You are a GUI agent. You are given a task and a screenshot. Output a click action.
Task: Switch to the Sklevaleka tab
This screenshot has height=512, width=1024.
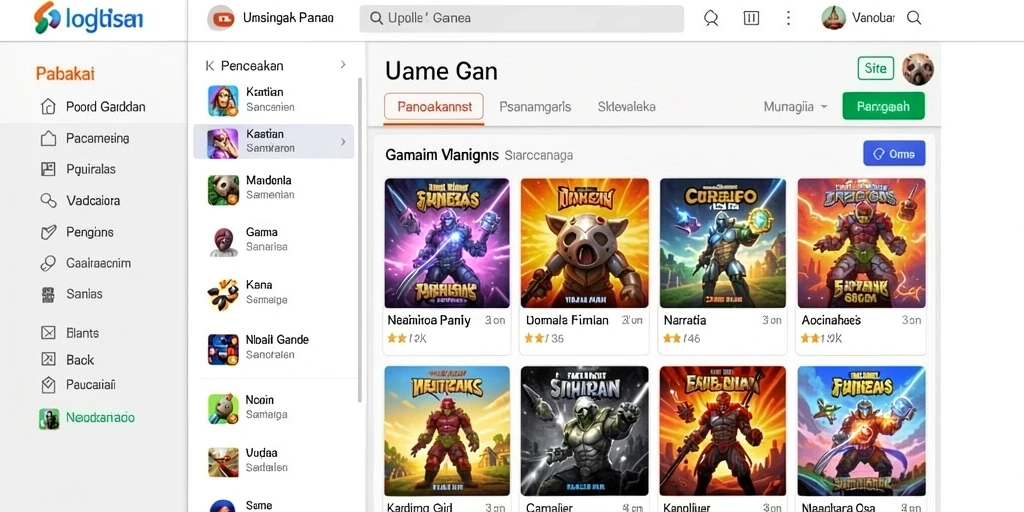click(626, 106)
